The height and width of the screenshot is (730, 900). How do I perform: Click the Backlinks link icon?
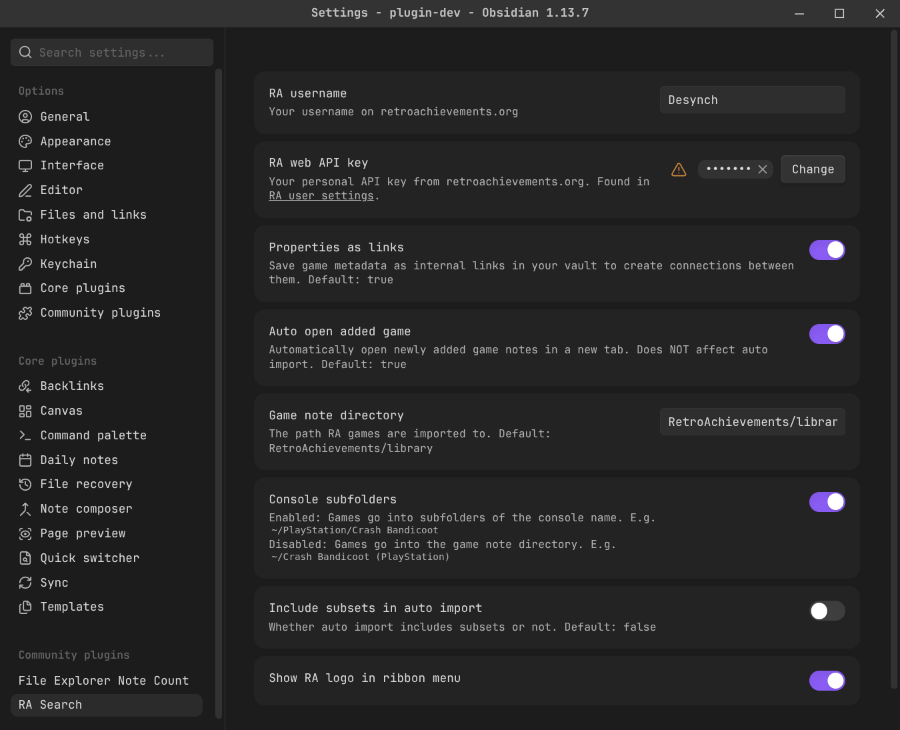coord(25,386)
